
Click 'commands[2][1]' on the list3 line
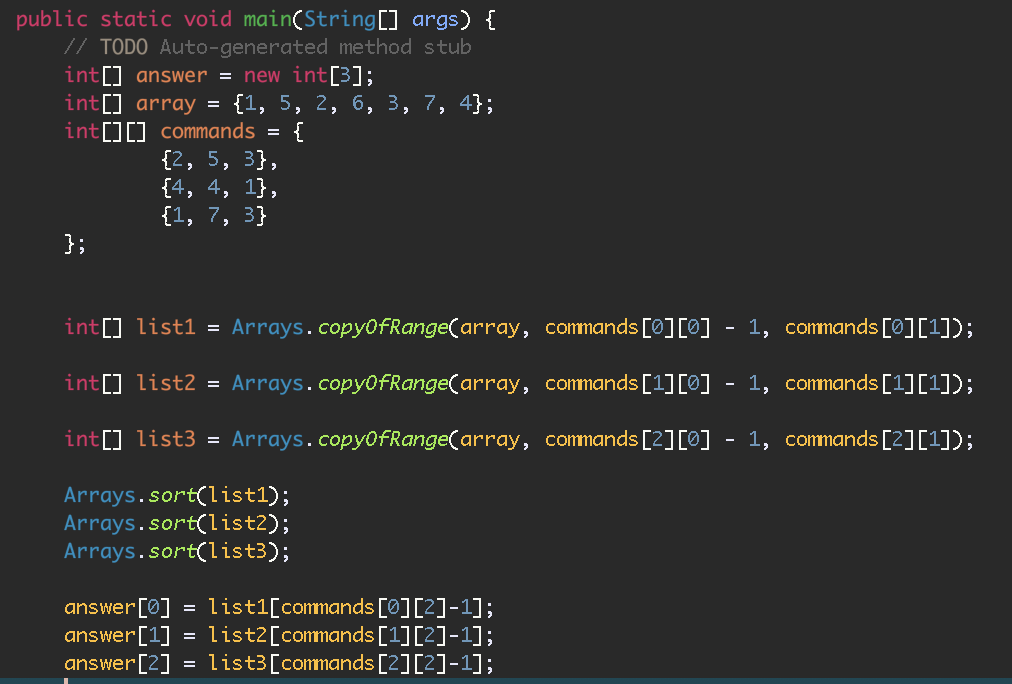click(x=867, y=440)
